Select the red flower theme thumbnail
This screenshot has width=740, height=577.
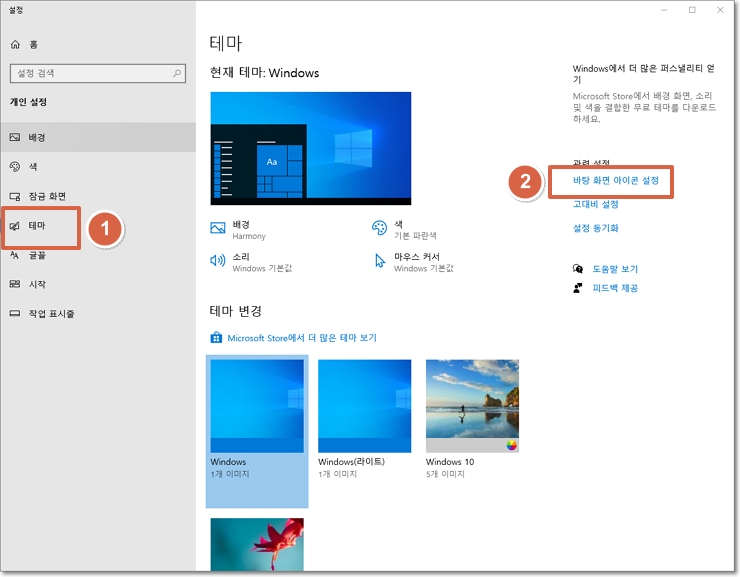pyautogui.click(x=257, y=544)
